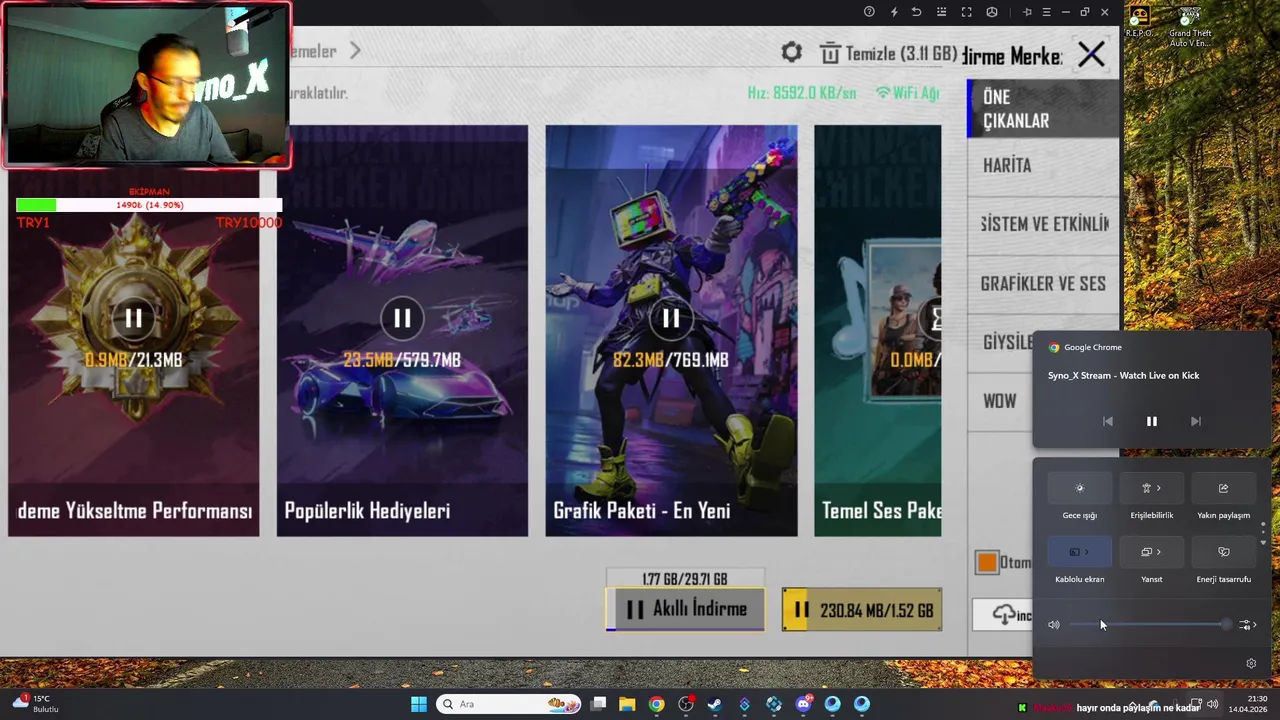Toggle fullscreen icon in emulator title bar
Screen dimensions: 1280x720
pos(966,12)
